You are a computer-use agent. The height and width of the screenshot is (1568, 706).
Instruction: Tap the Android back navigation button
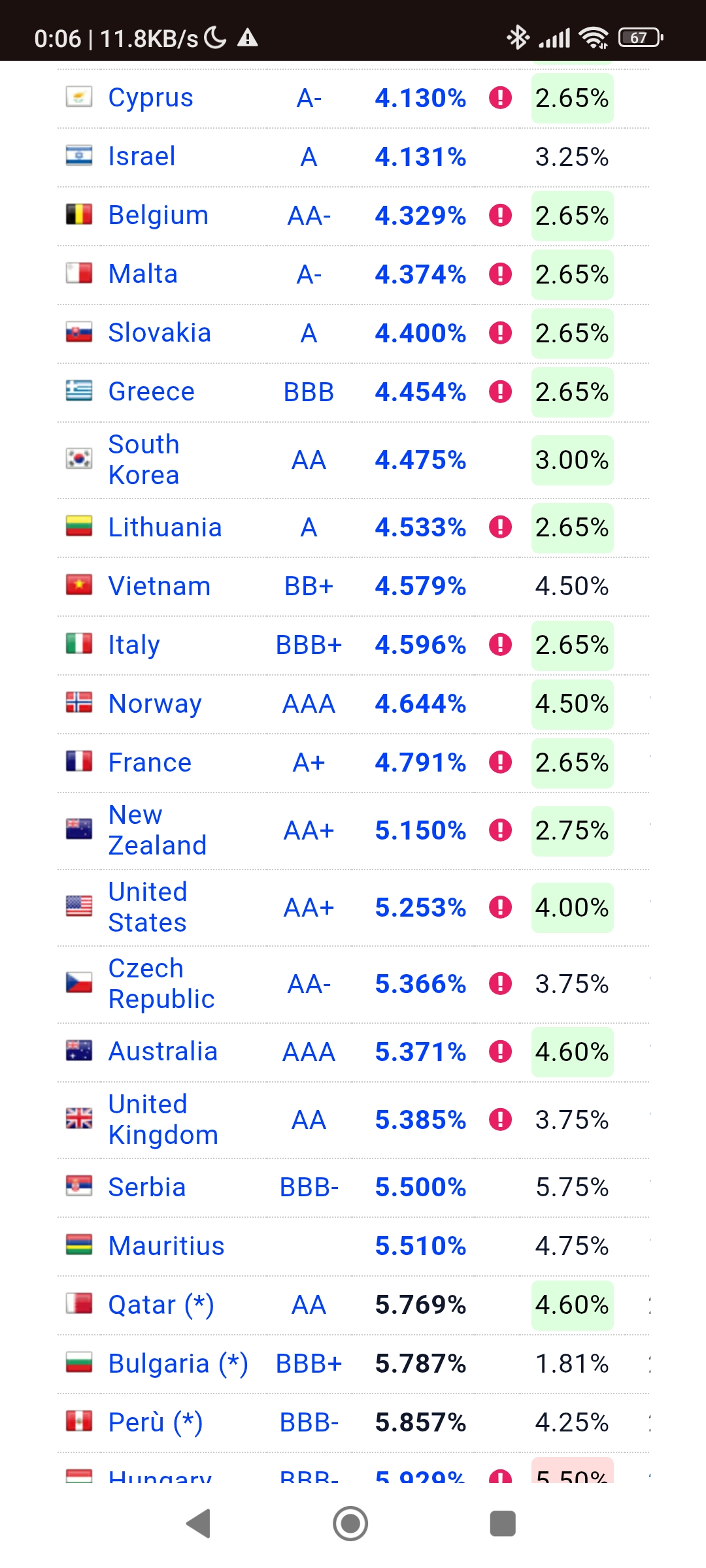pos(198,1524)
